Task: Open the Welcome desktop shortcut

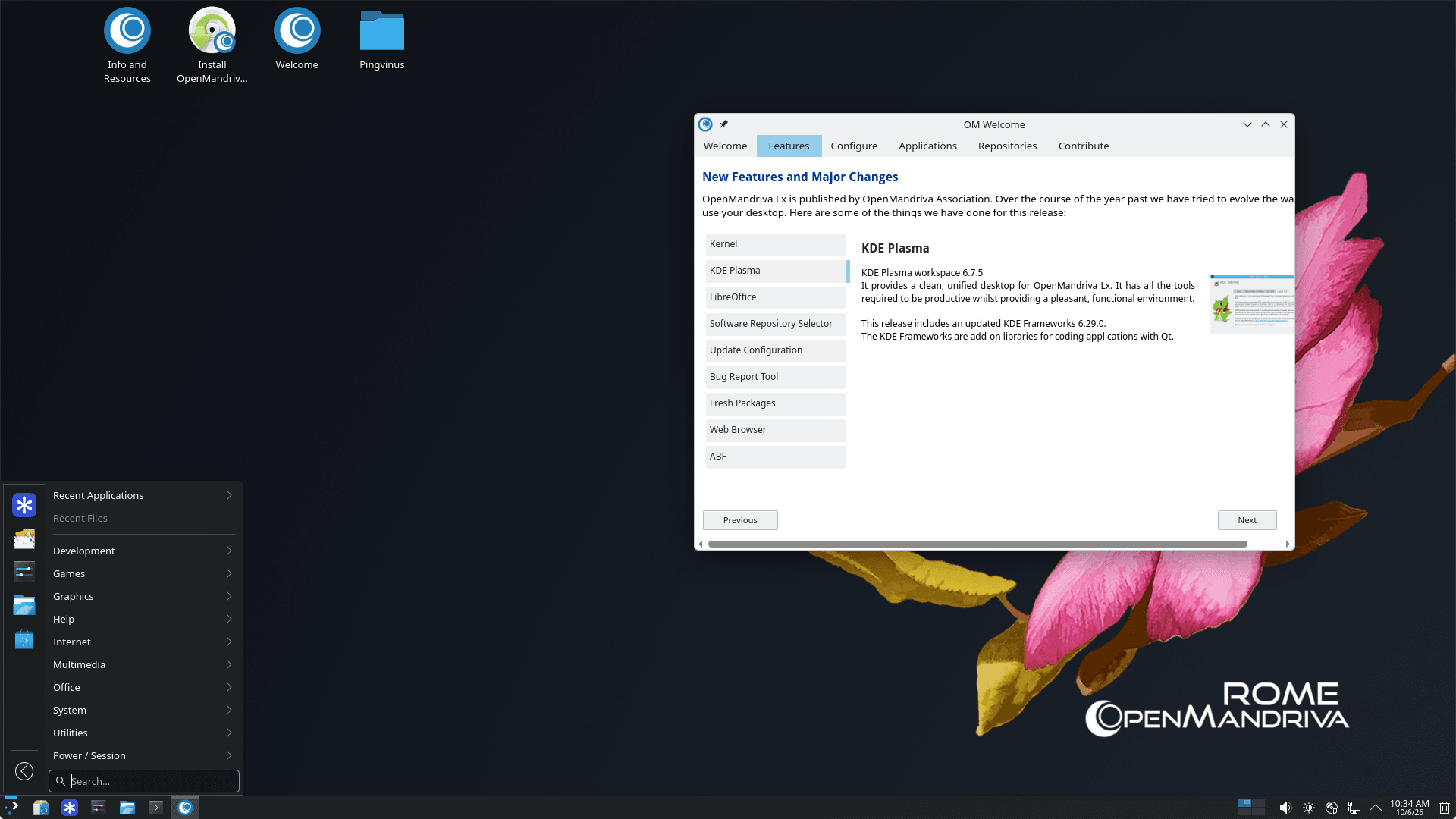Action: [297, 39]
